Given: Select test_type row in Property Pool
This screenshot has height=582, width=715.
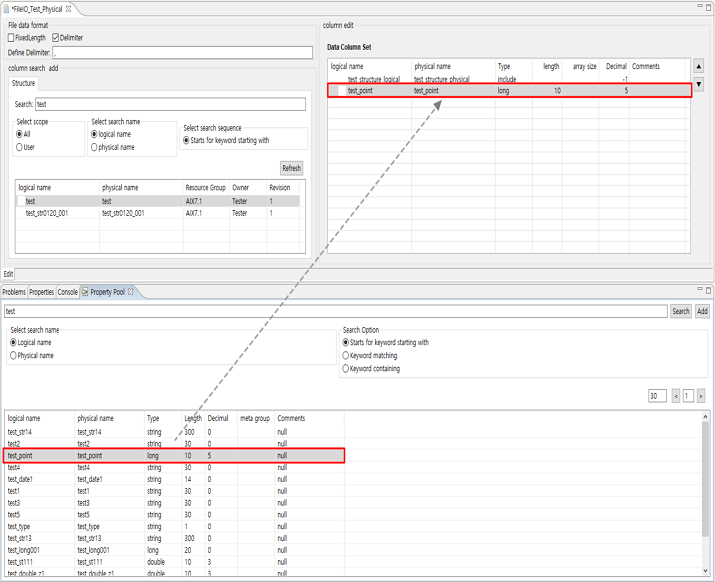Looking at the screenshot, I should [174, 526].
